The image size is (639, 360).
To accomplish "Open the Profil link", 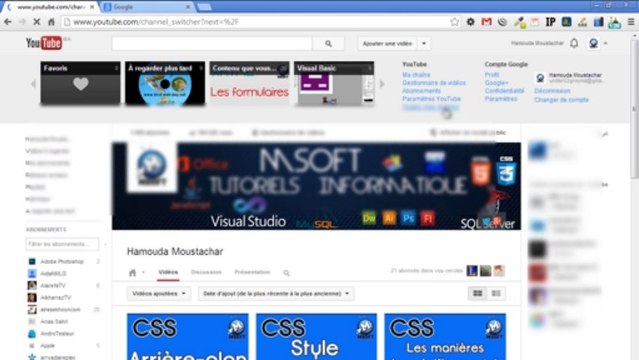I will tap(492, 75).
